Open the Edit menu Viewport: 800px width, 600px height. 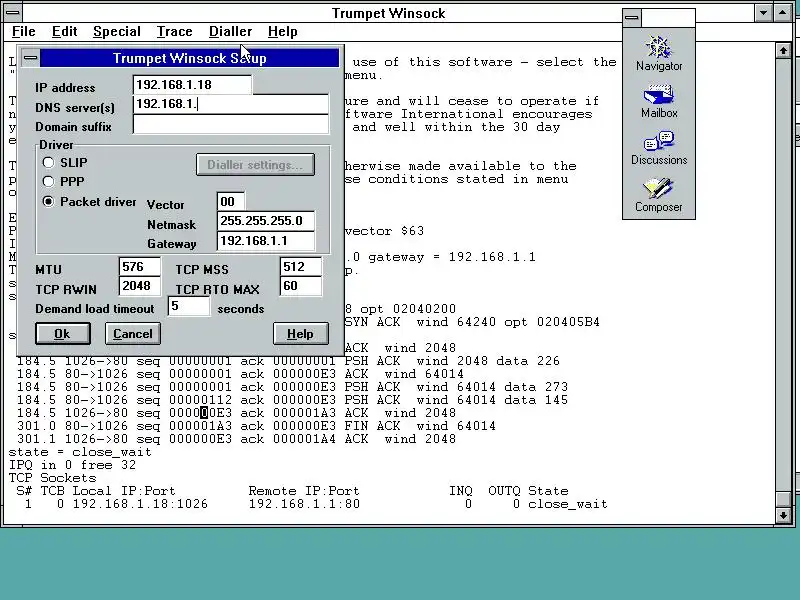[64, 32]
